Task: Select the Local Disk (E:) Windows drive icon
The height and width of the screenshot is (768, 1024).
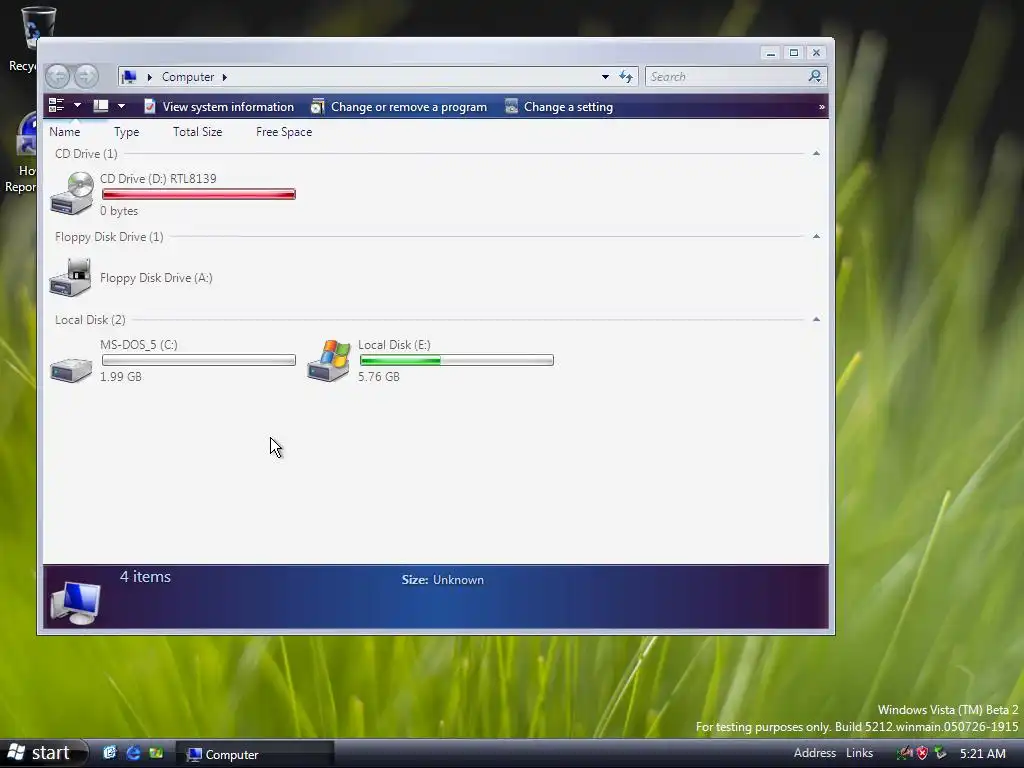Action: pyautogui.click(x=329, y=360)
